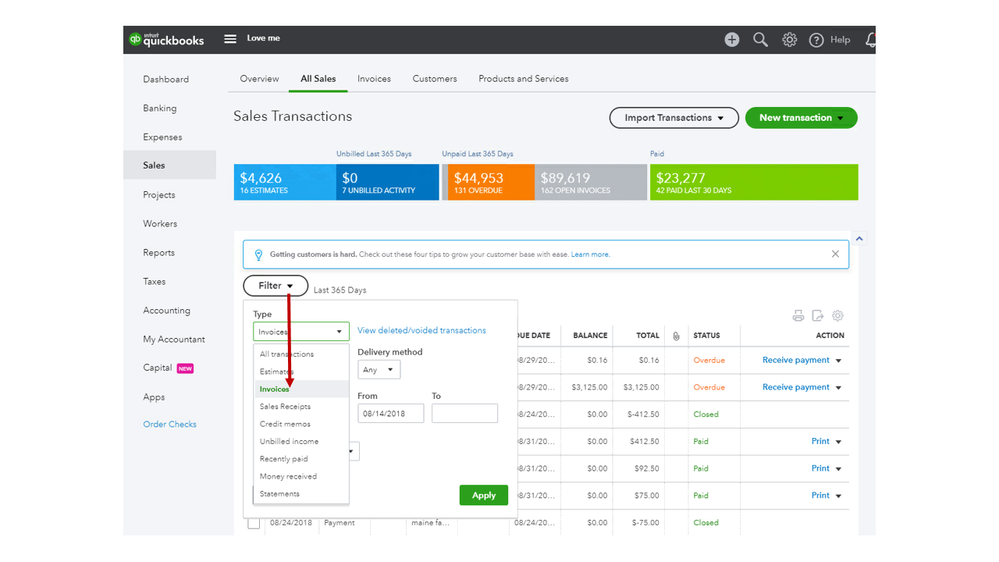Open View deleted/voided transactions link
The width and height of the screenshot is (999, 562).
pos(421,331)
